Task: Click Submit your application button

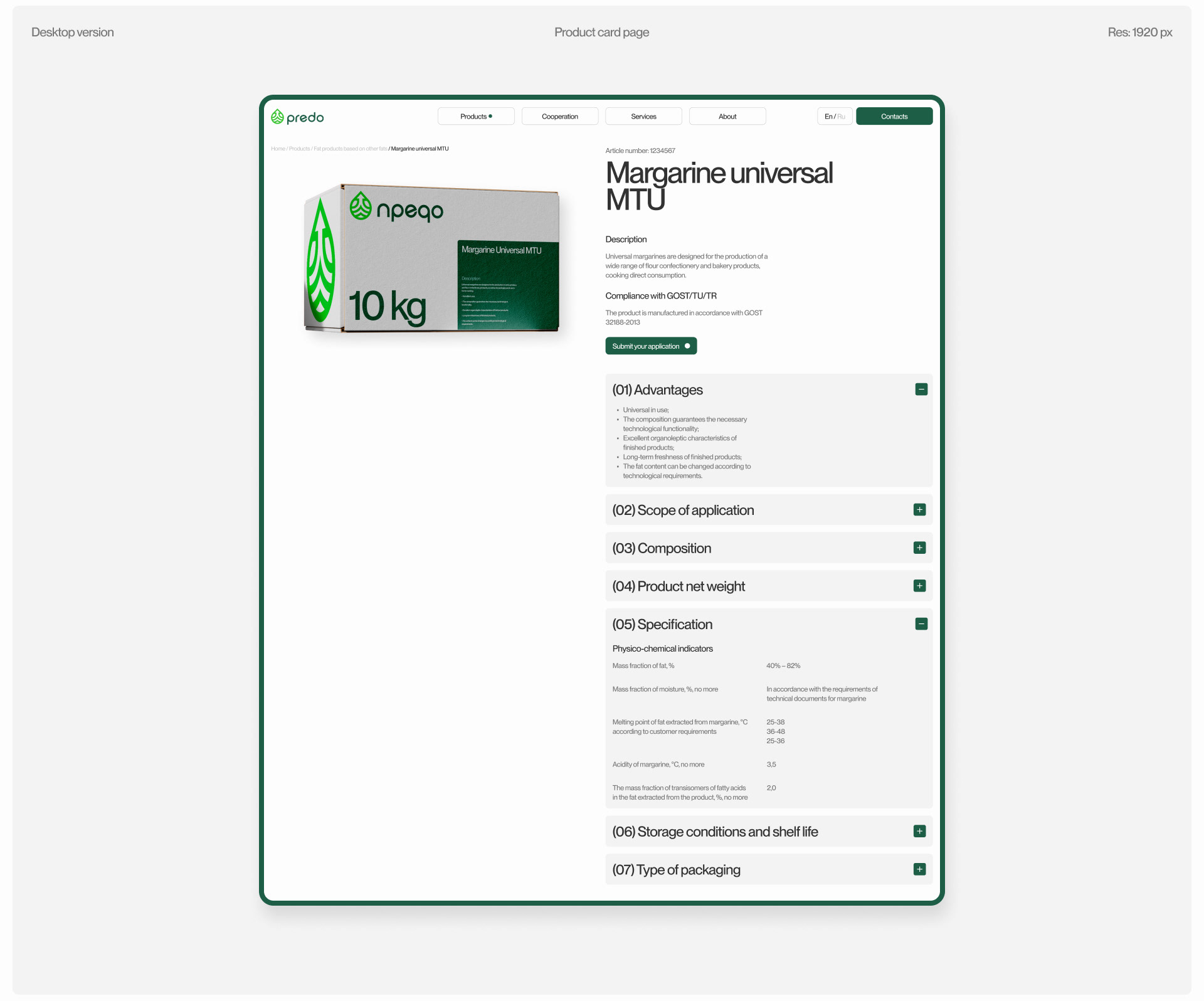Action: [x=650, y=346]
